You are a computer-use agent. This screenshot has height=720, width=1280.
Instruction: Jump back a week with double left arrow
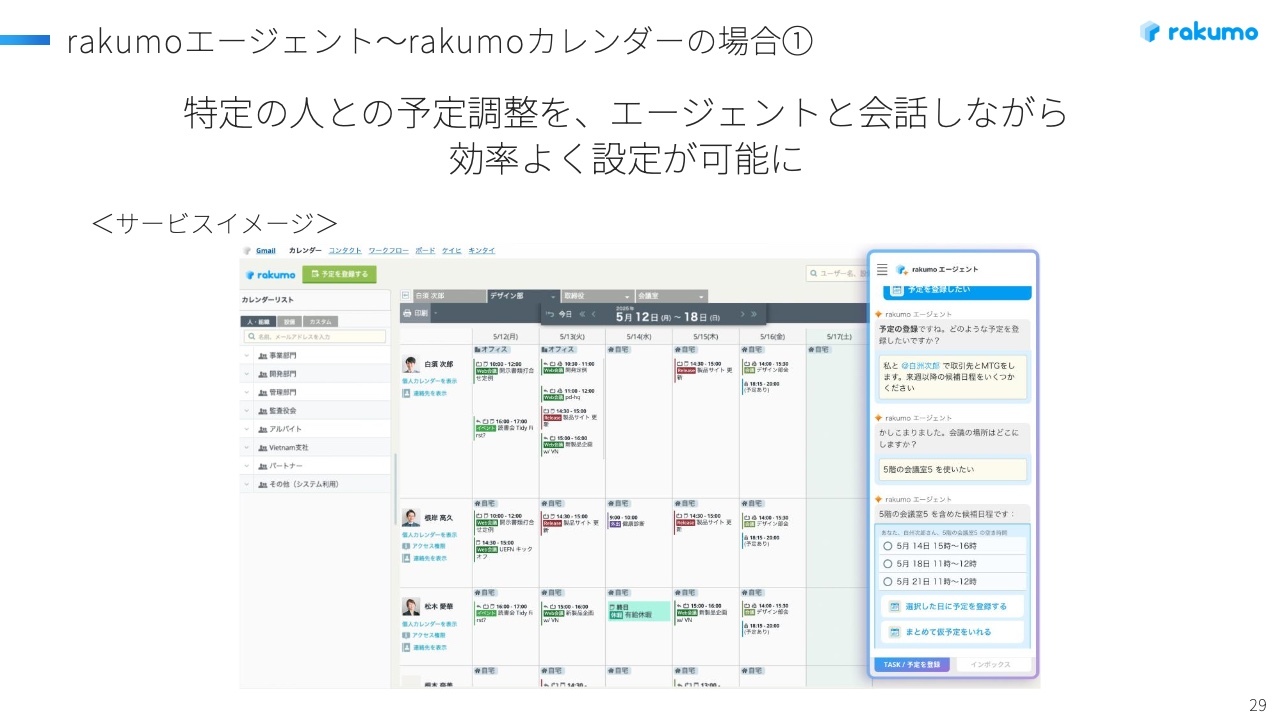(x=582, y=314)
